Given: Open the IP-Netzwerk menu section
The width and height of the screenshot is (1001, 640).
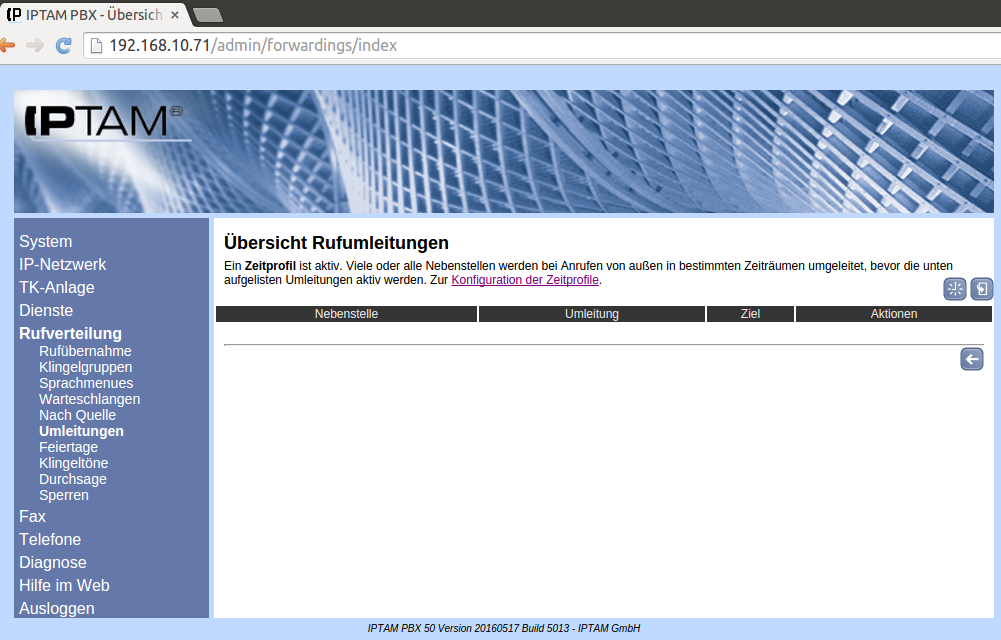Looking at the screenshot, I should (x=62, y=264).
